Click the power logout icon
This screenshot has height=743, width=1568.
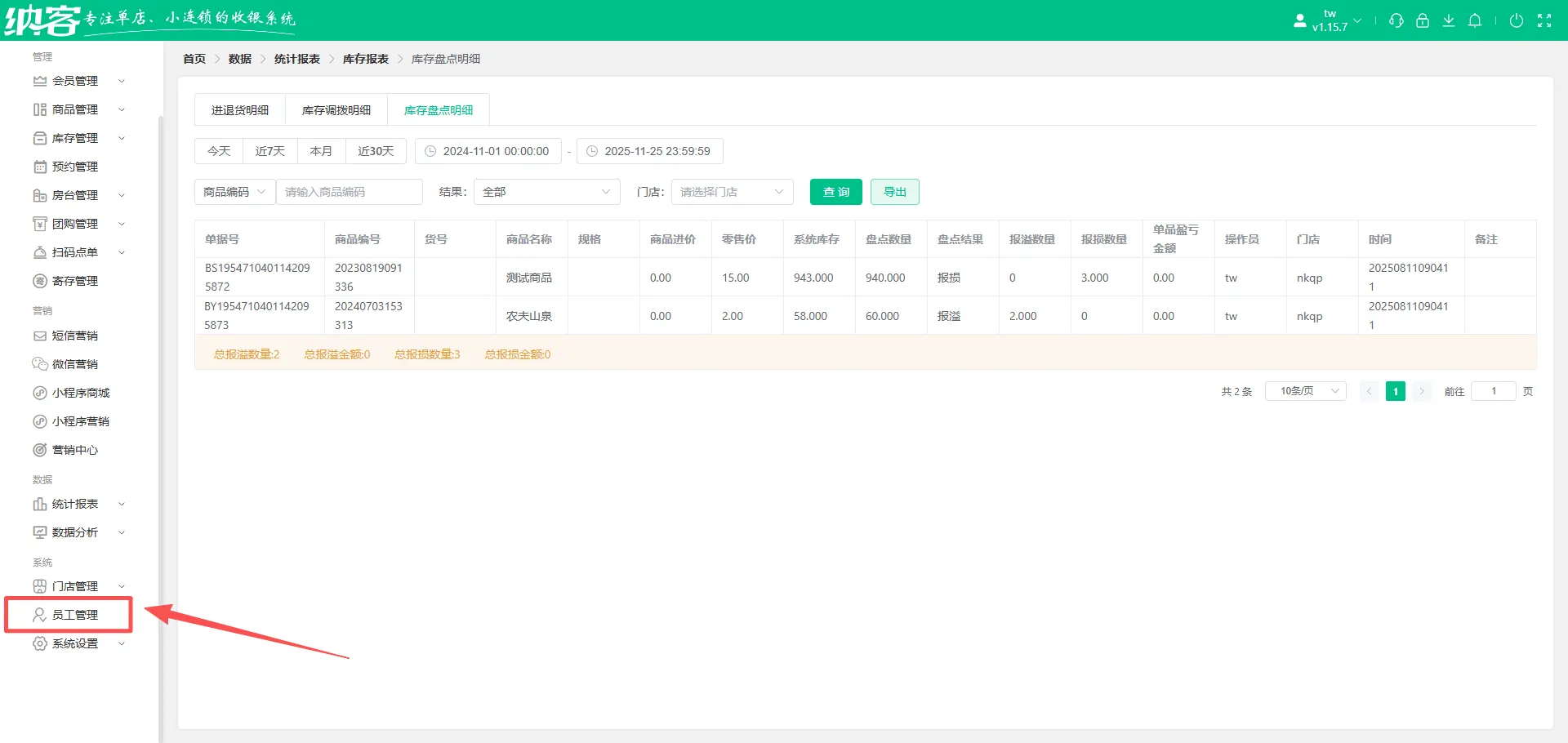[1516, 21]
